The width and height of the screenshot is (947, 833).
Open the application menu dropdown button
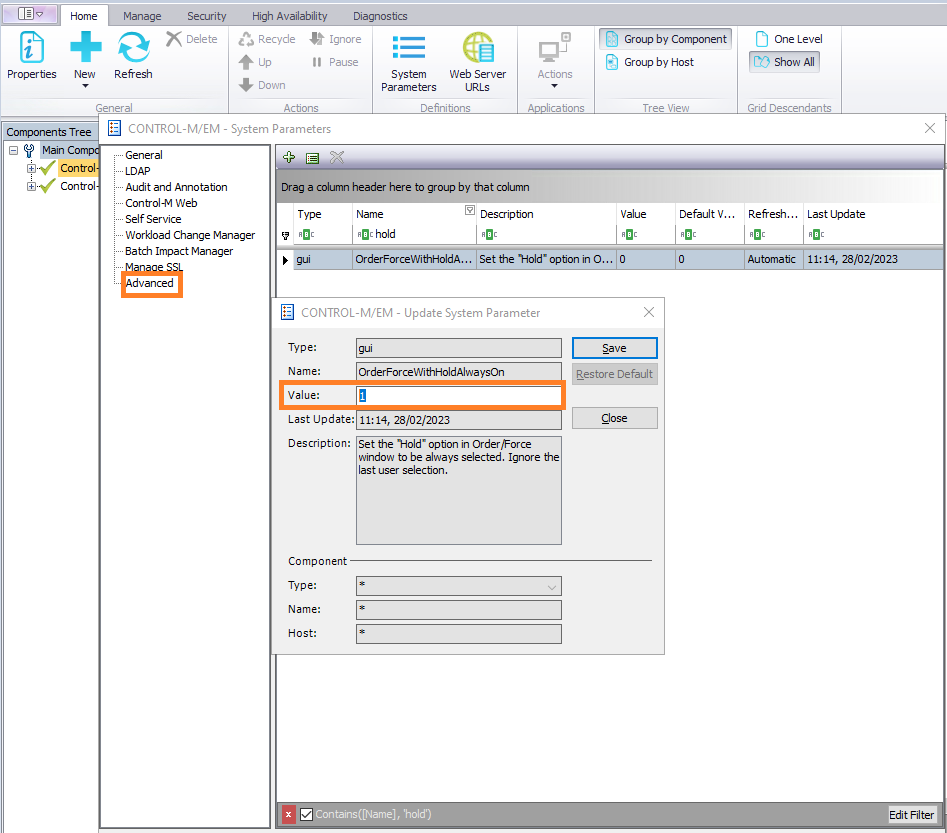click(x=30, y=13)
